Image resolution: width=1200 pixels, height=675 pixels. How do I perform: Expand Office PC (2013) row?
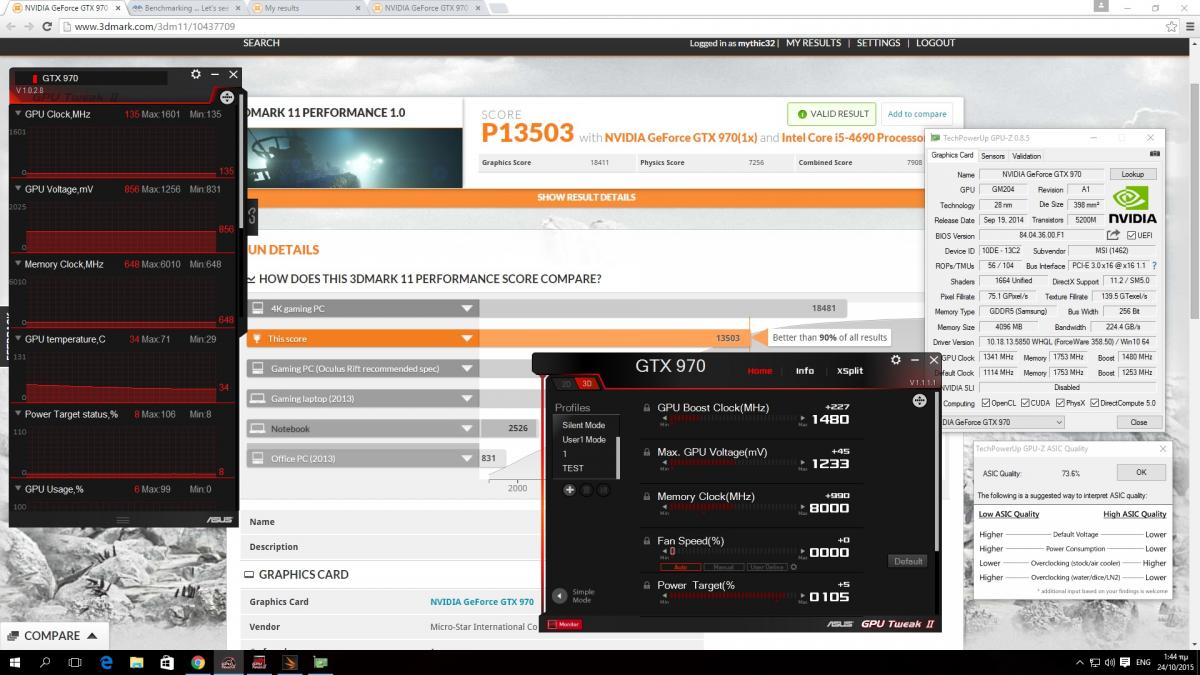point(466,458)
